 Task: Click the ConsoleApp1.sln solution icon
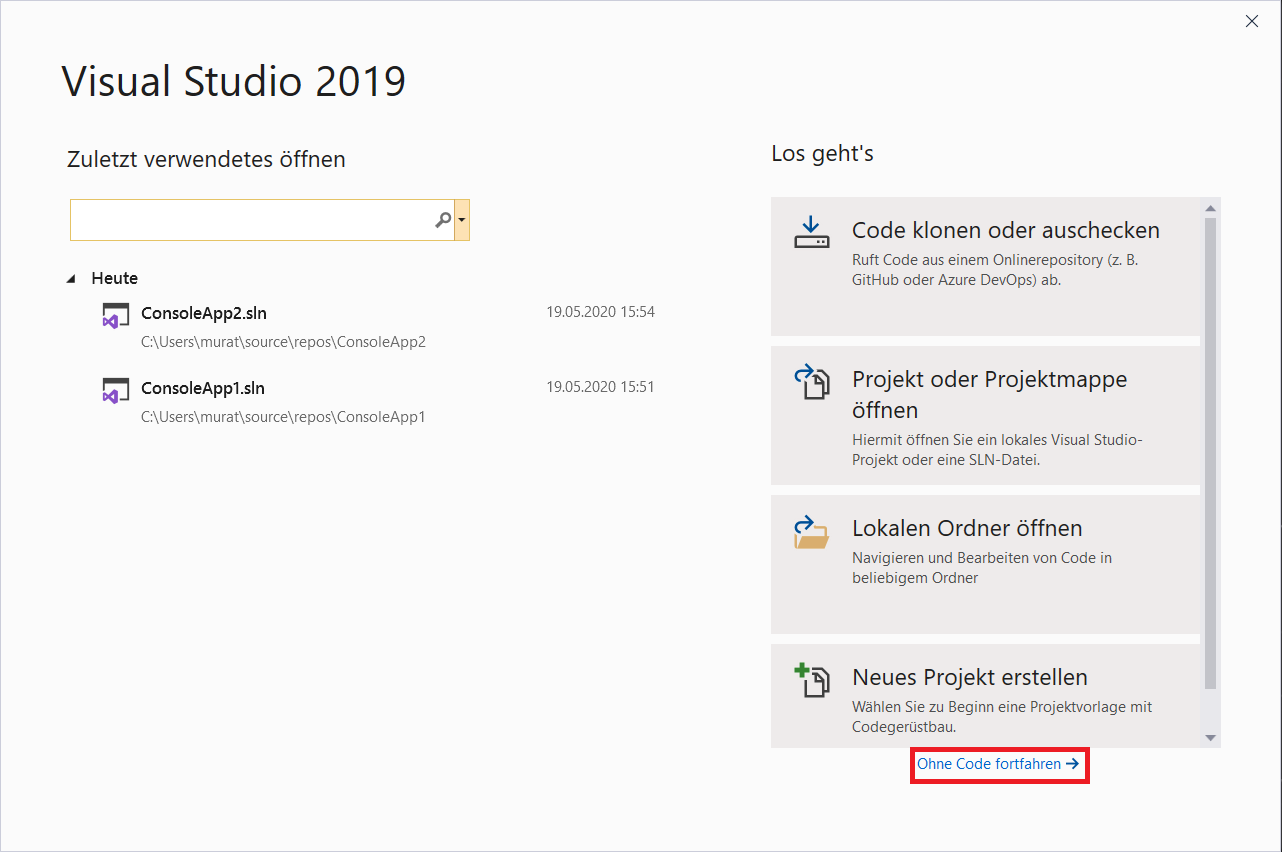(114, 390)
